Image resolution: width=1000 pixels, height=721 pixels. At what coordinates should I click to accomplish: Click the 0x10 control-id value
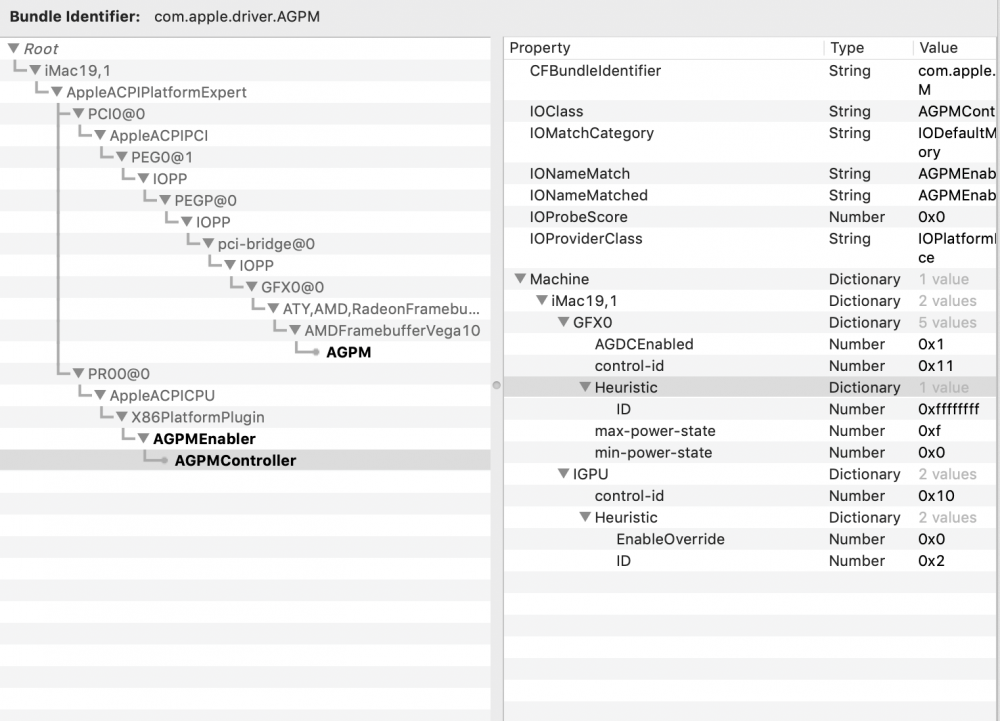pyautogui.click(x=936, y=495)
